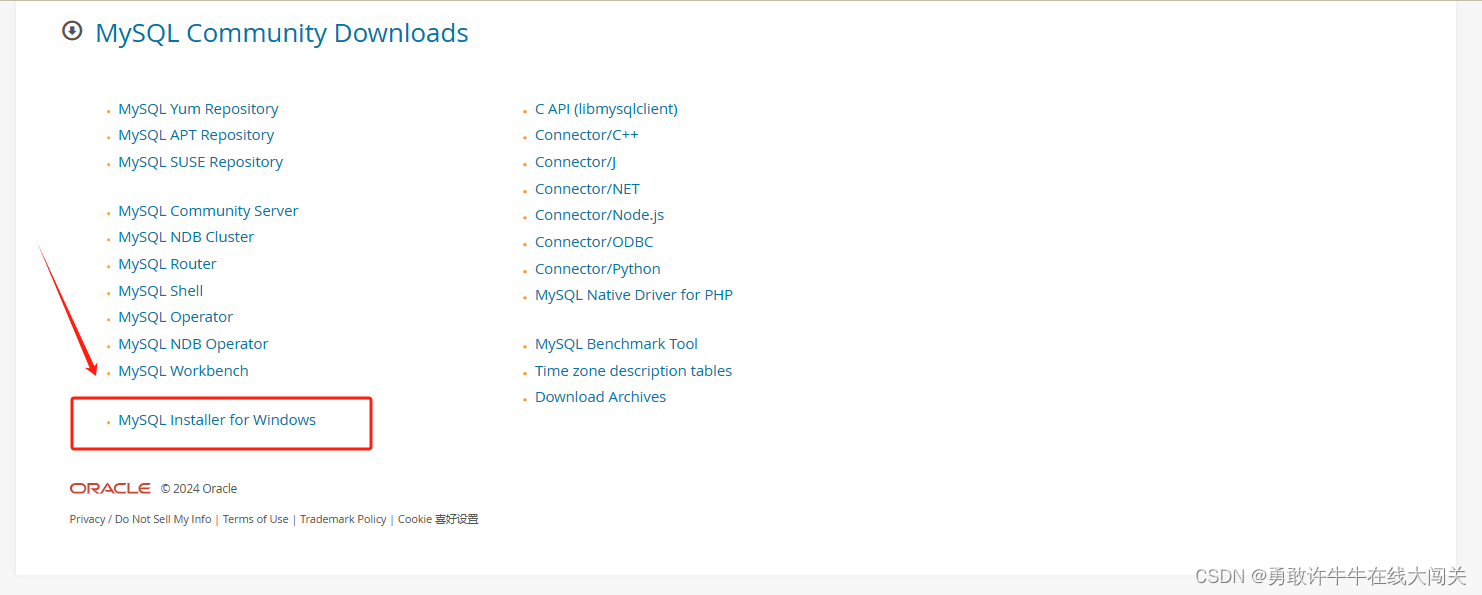1482x595 pixels.
Task: Open Connector/J link
Action: click(575, 162)
